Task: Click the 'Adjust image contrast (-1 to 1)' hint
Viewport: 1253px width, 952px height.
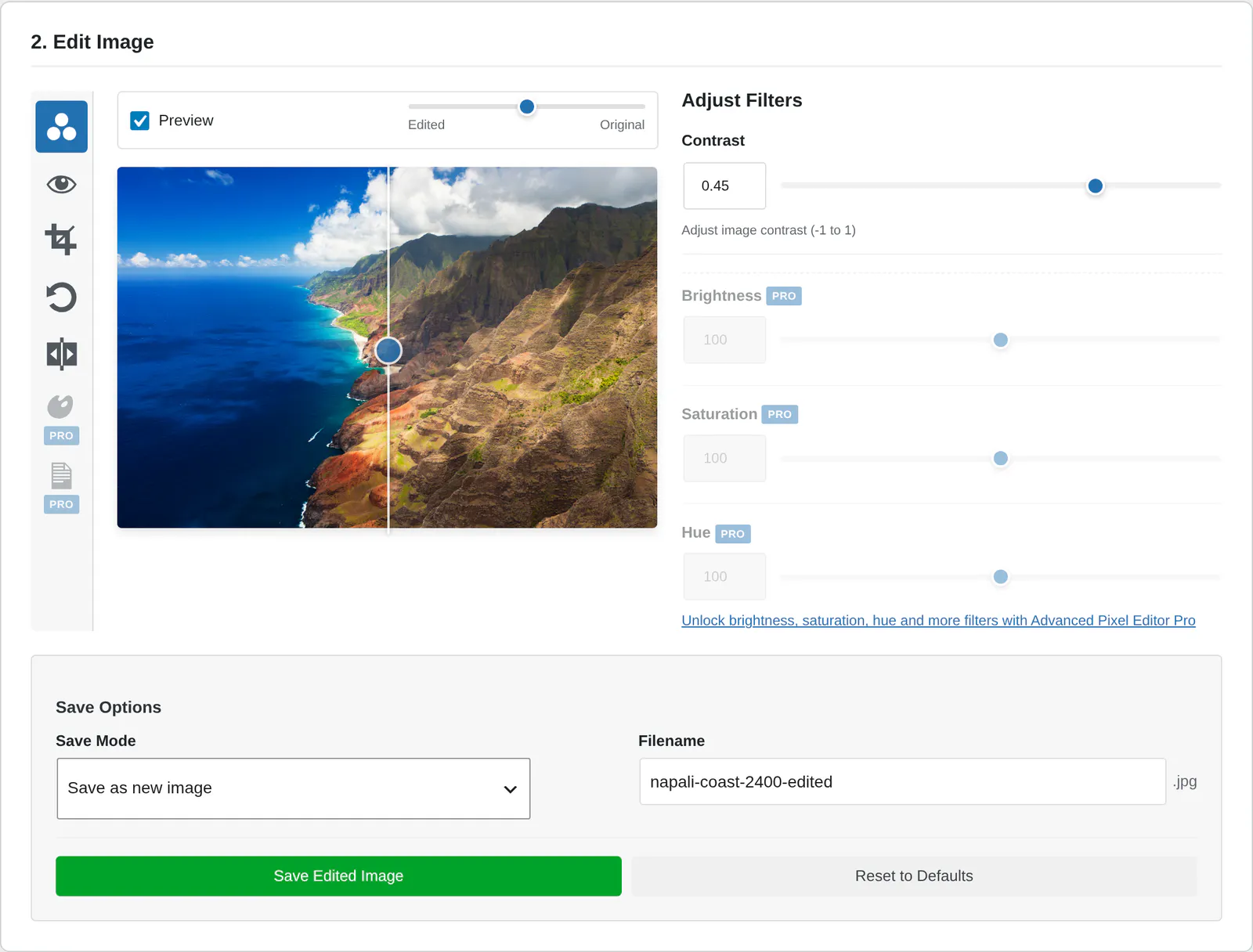Action: 768,230
